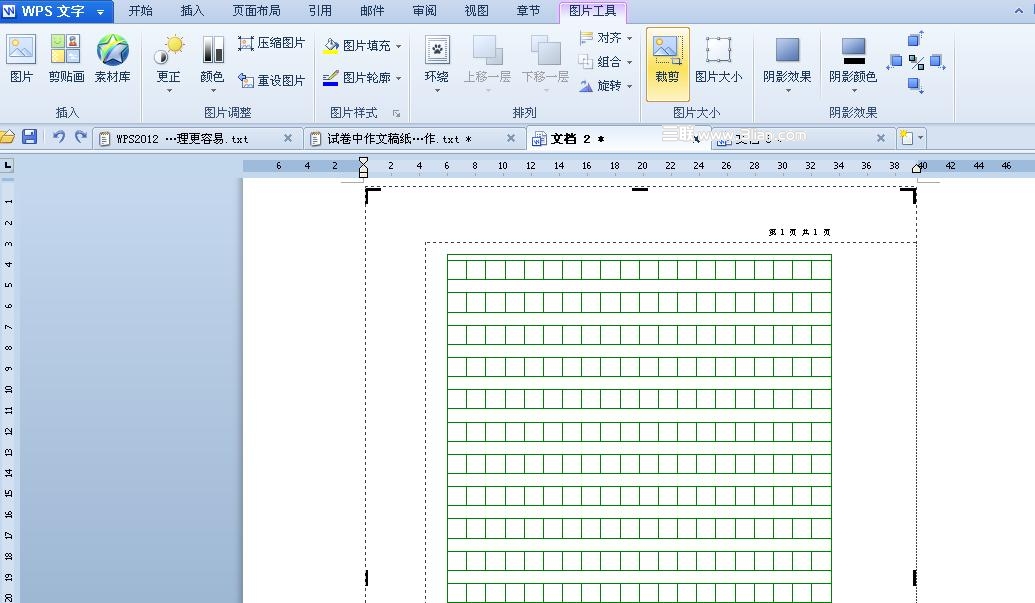The height and width of the screenshot is (603, 1035).
Task: Open the 组合 group dropdown
Action: [x=606, y=62]
